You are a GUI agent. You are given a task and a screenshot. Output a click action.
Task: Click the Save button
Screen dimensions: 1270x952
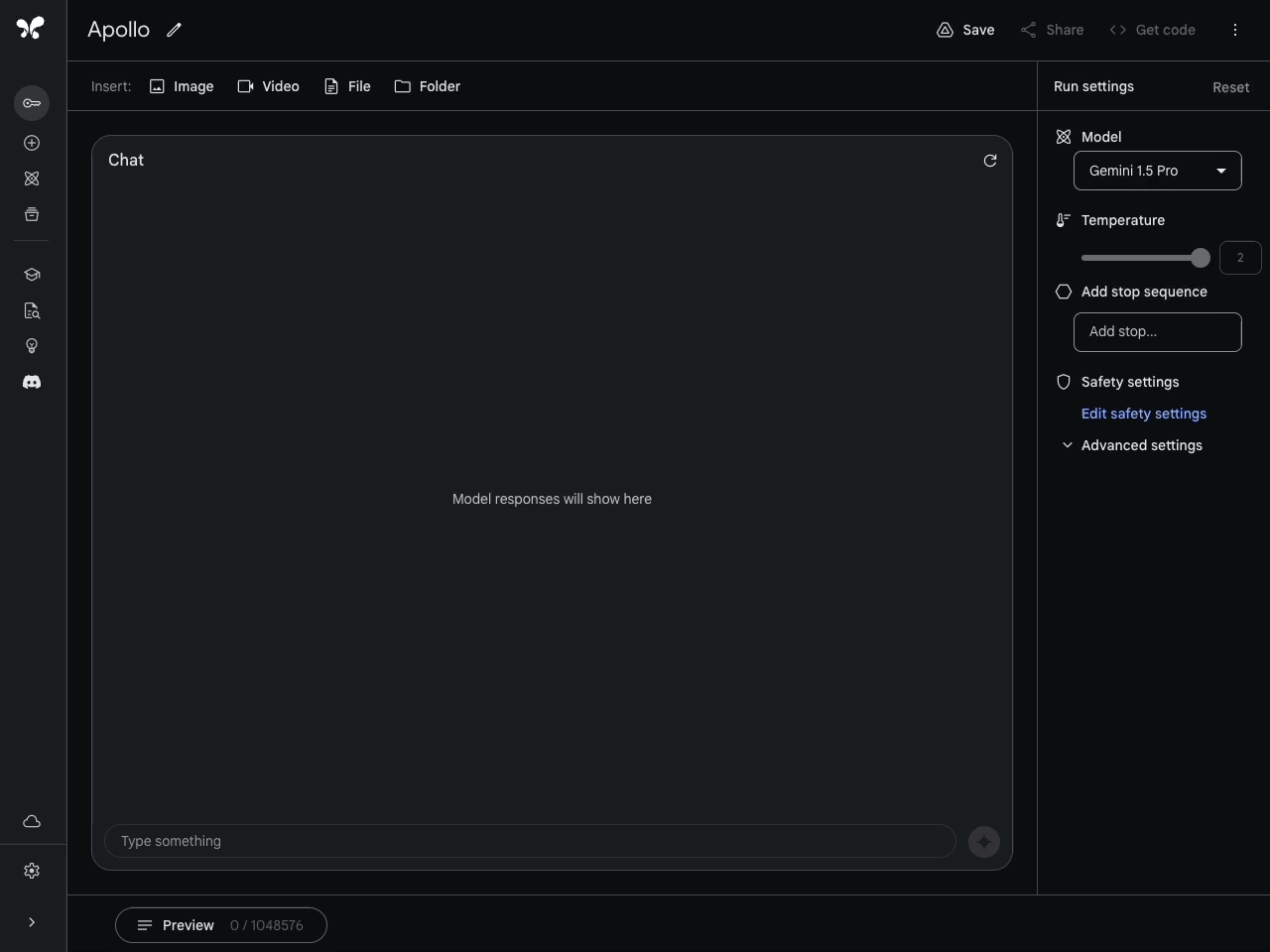click(x=965, y=30)
